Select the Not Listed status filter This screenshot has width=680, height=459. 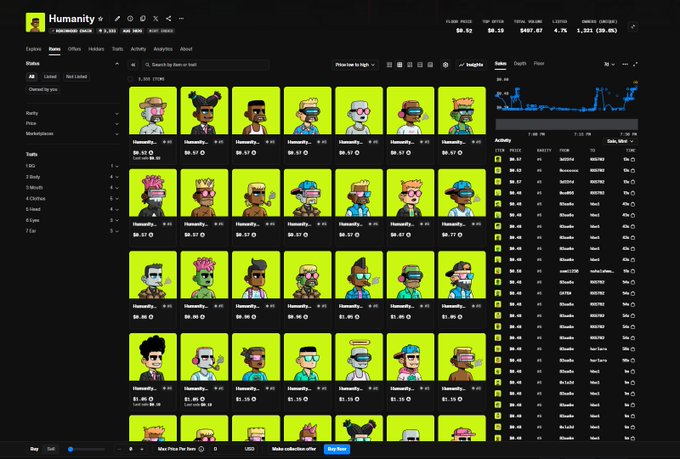pos(76,77)
